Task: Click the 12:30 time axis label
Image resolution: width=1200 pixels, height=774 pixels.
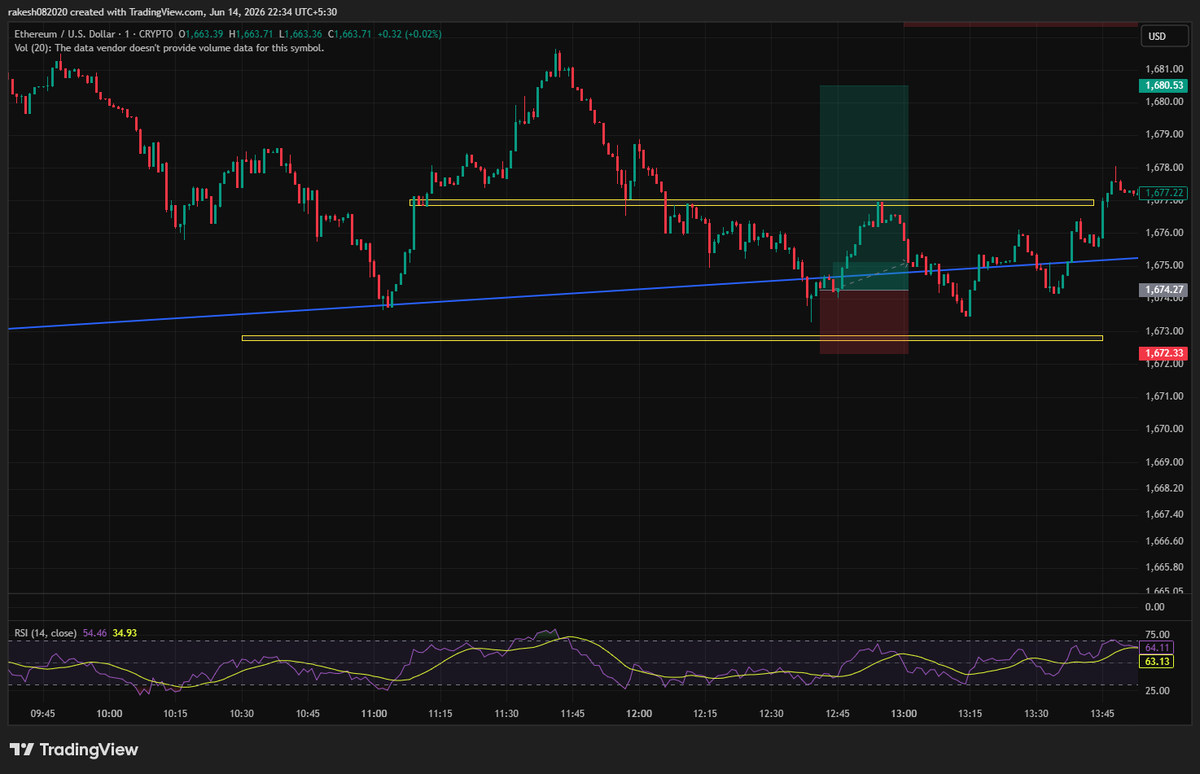Action: tap(771, 714)
